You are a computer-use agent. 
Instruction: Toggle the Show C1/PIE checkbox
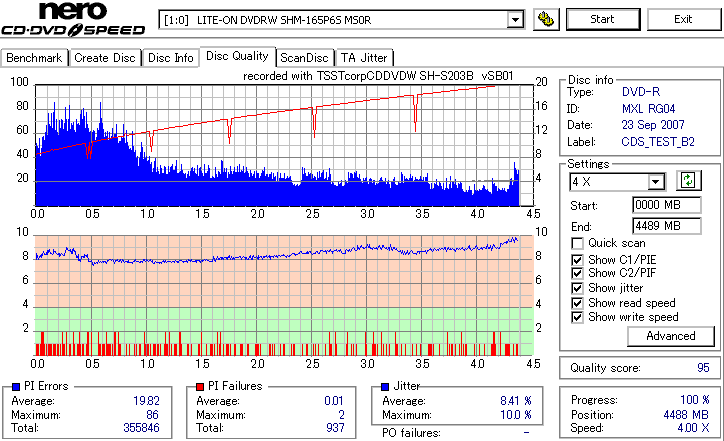[577, 260]
